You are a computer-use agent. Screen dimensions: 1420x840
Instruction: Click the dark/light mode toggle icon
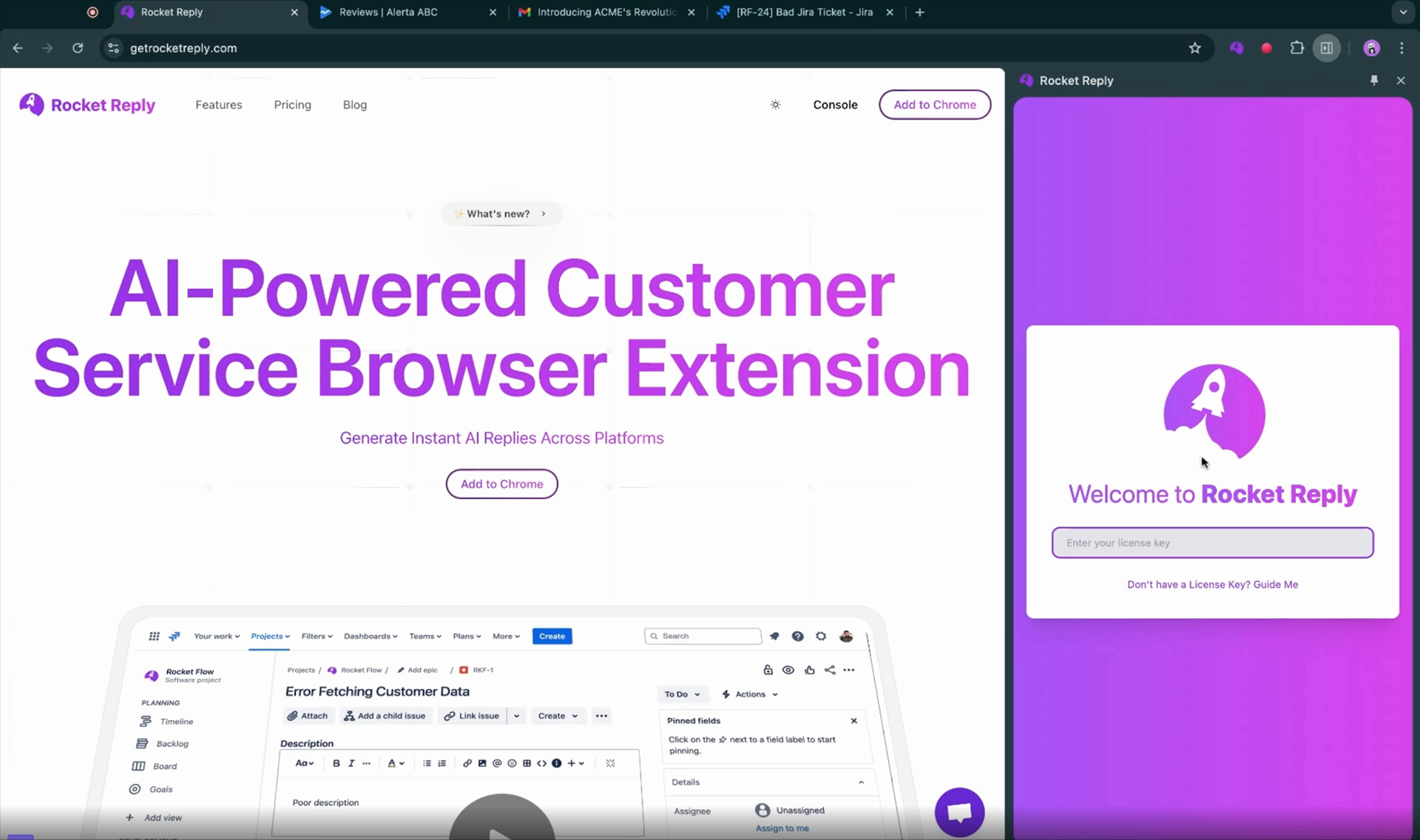[775, 104]
